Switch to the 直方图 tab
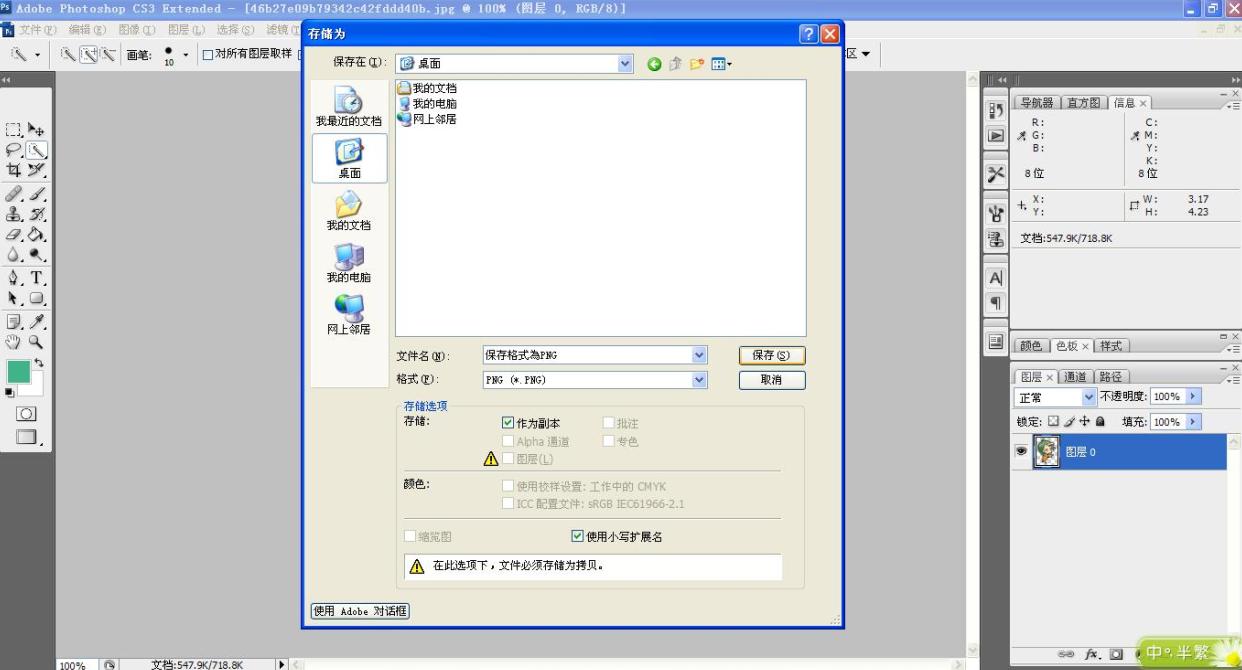The width and height of the screenshot is (1242, 670). pyautogui.click(x=1084, y=102)
